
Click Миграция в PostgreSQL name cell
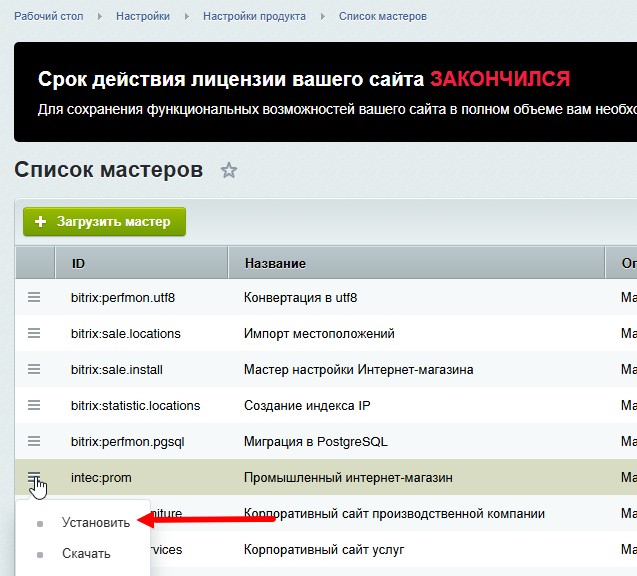point(316,442)
